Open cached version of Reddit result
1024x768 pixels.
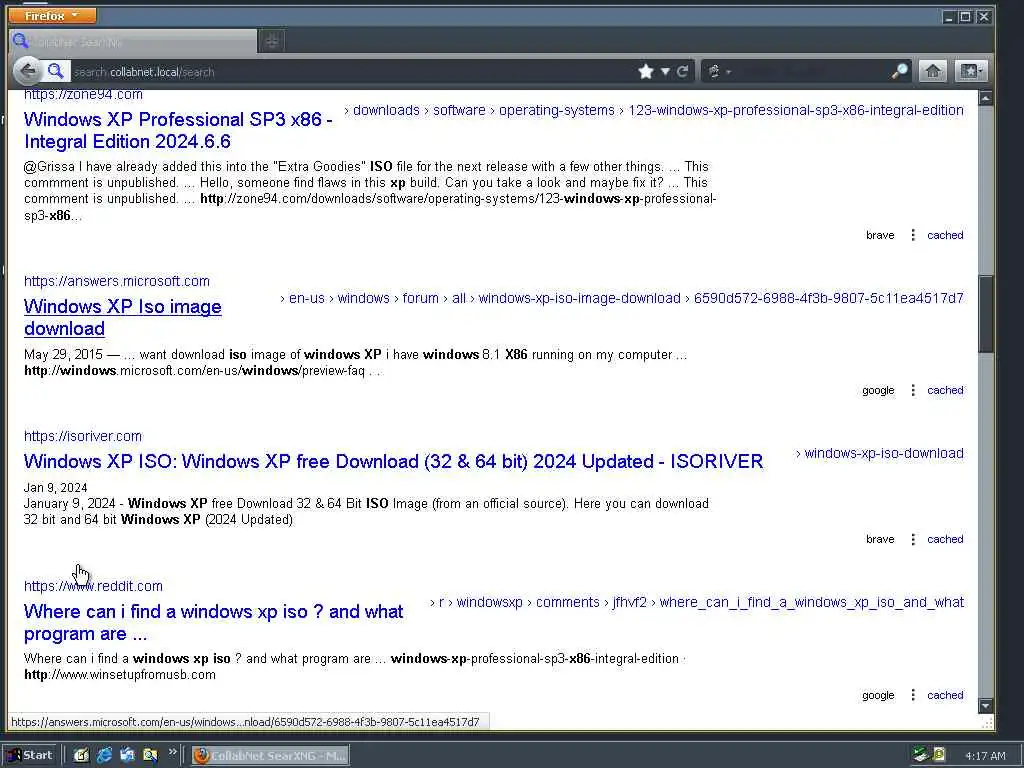click(x=945, y=696)
